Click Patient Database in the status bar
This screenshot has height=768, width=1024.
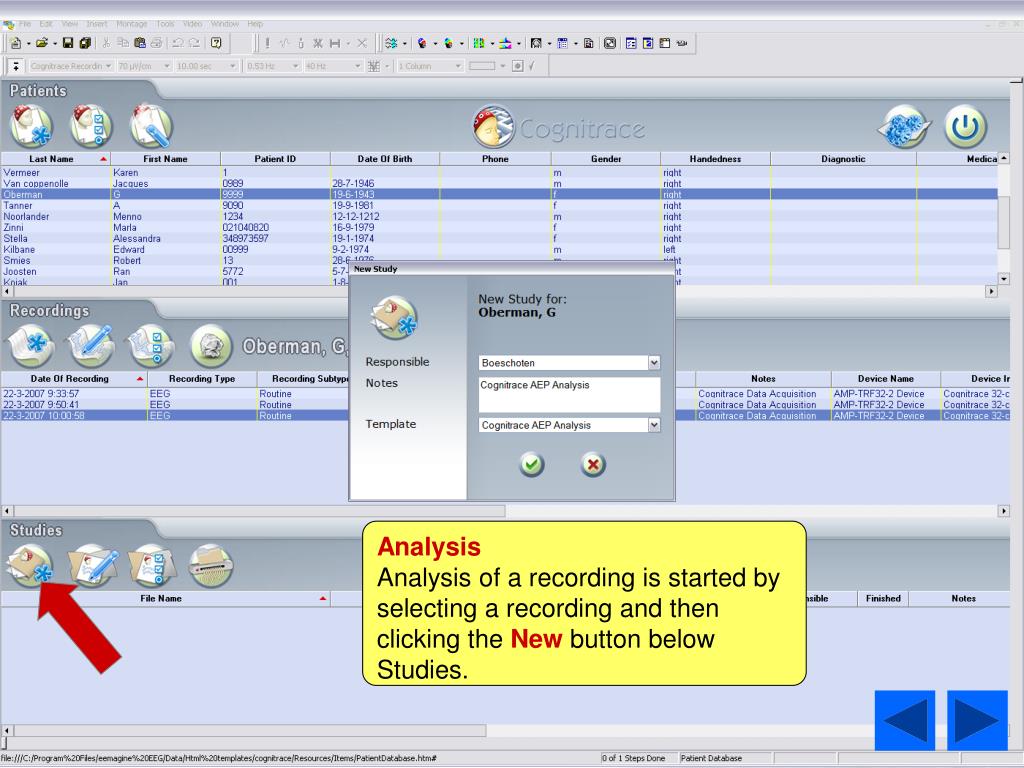(x=711, y=758)
